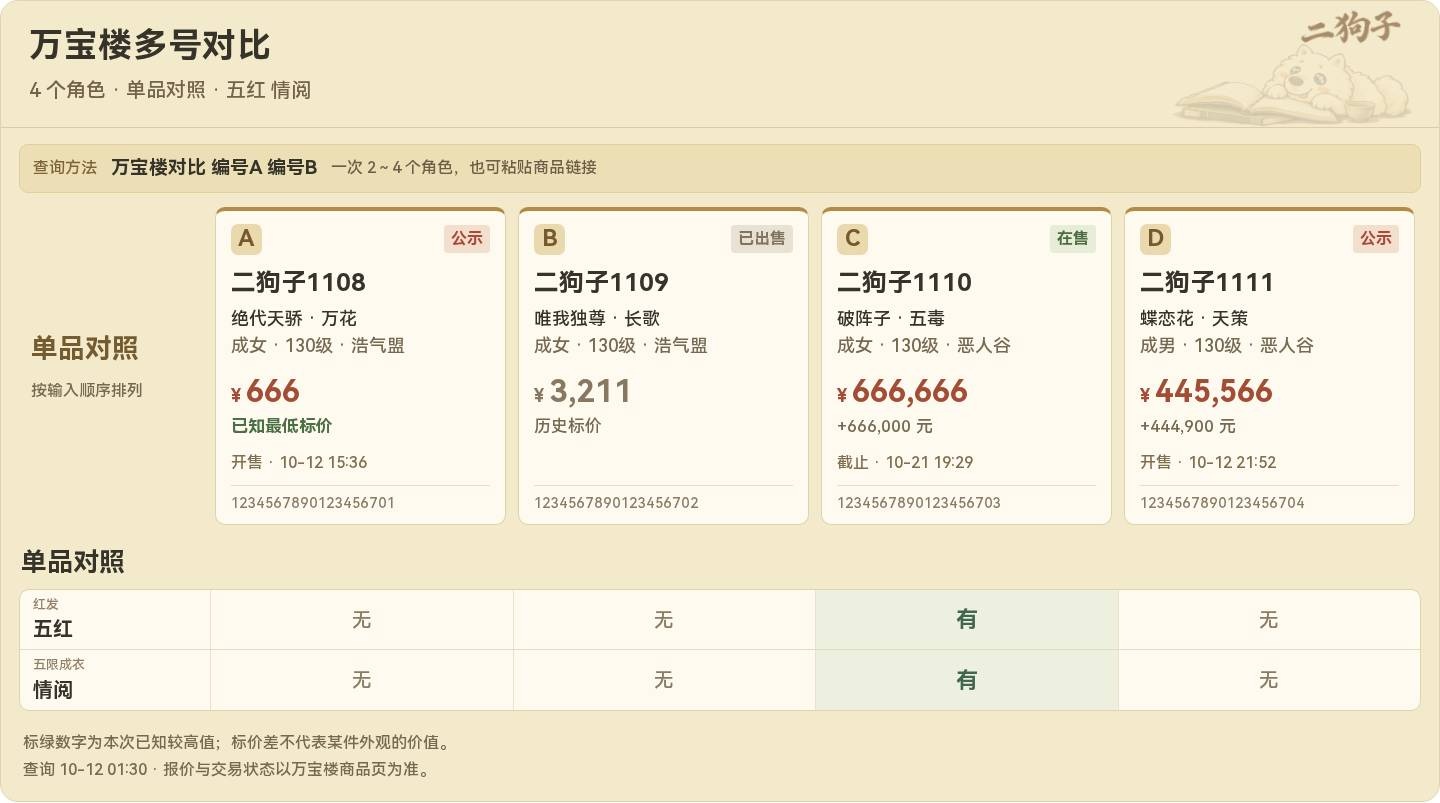Click the item number 1234567890123456702
Image resolution: width=1440 pixels, height=803 pixels.
coord(616,503)
